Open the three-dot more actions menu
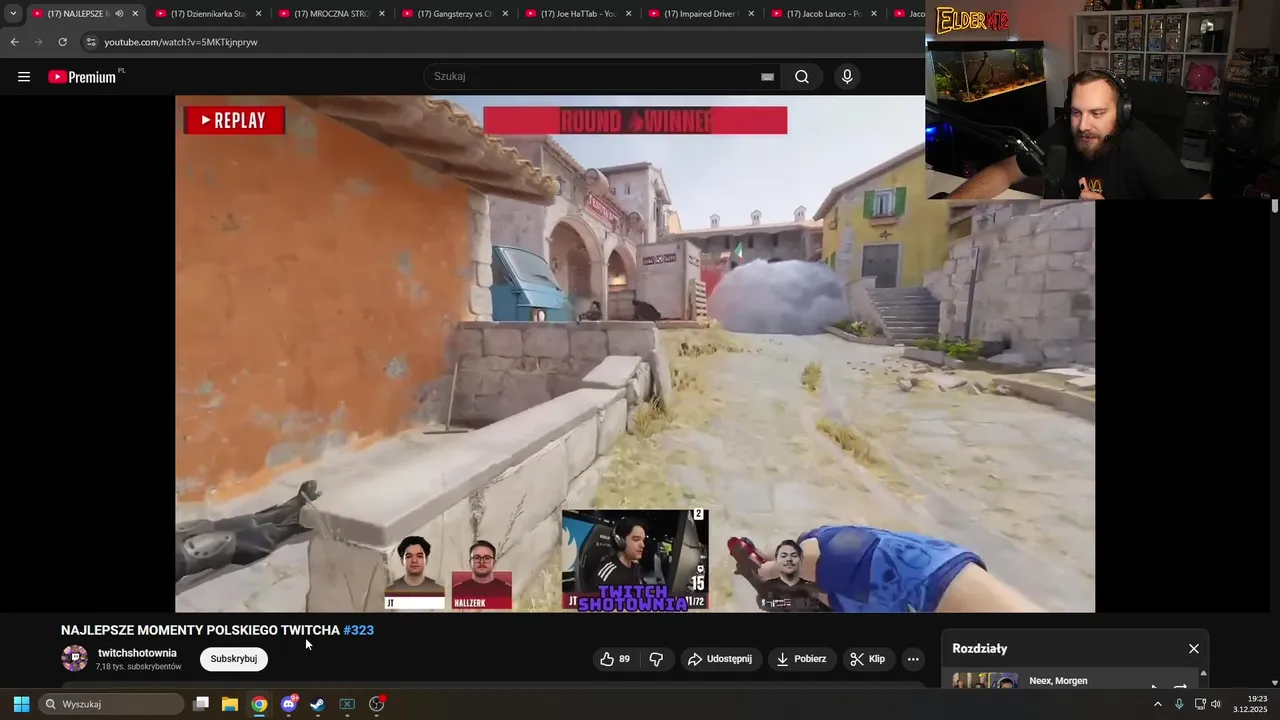 (x=912, y=659)
